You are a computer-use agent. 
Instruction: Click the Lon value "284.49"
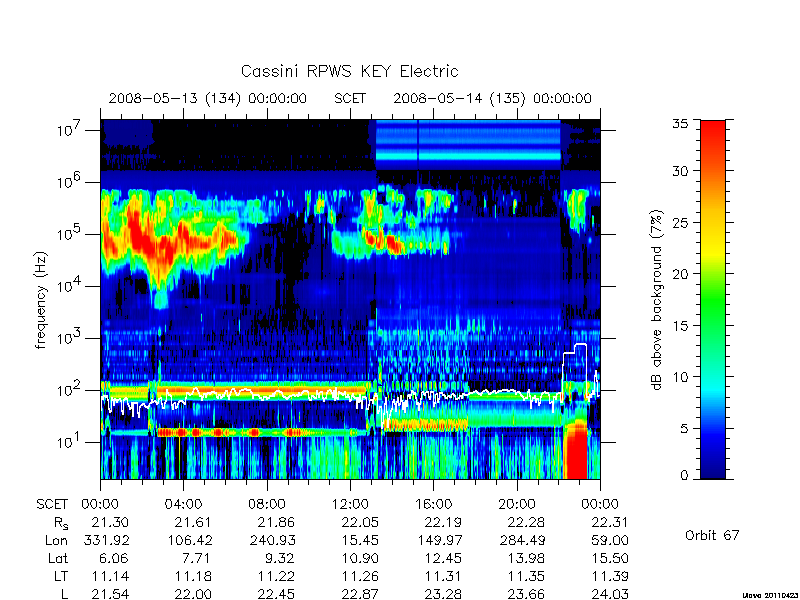(521, 540)
